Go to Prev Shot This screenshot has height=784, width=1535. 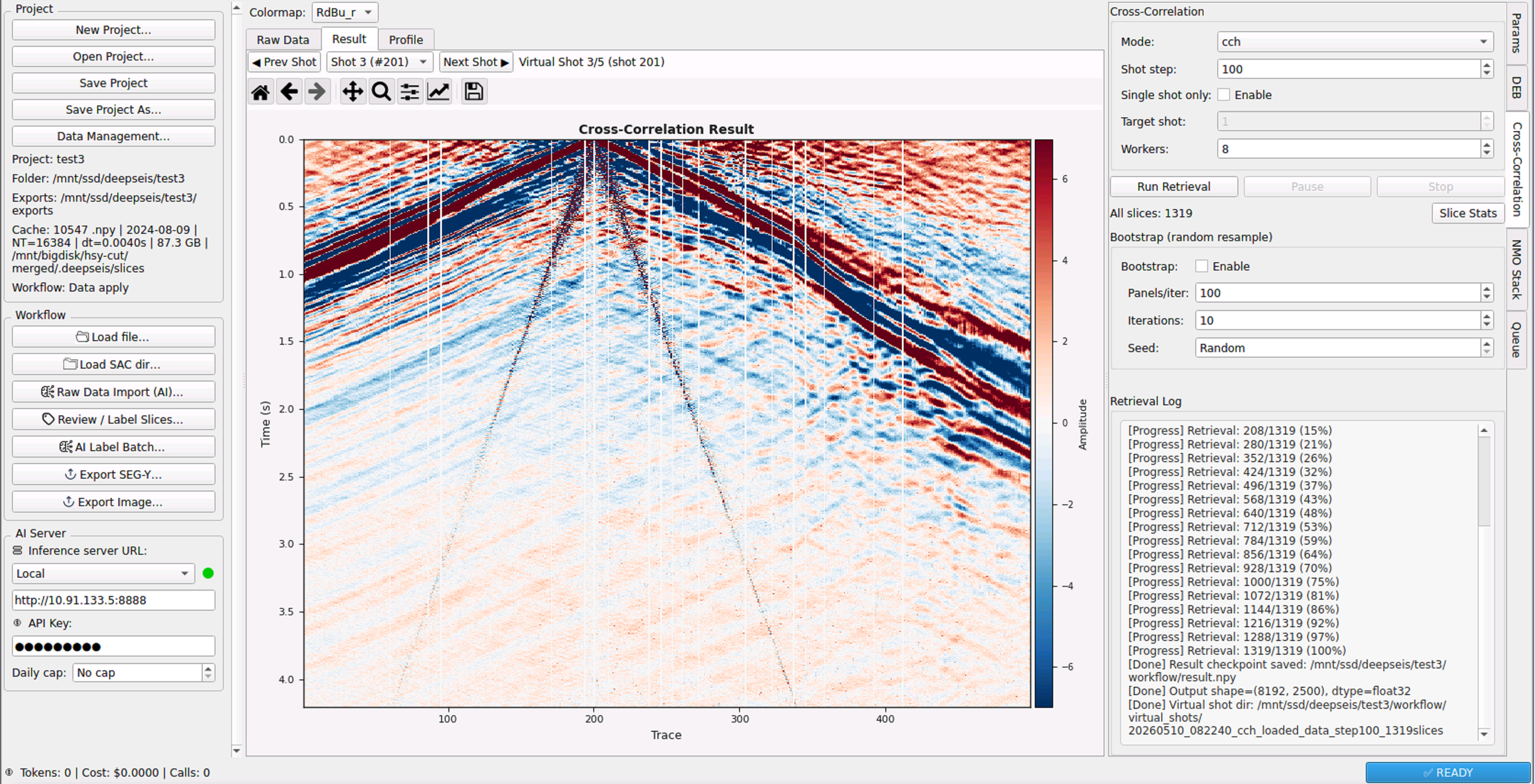284,62
